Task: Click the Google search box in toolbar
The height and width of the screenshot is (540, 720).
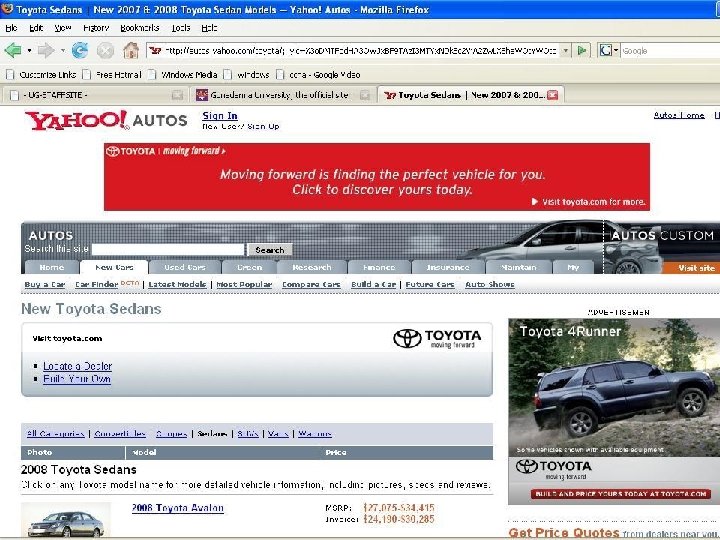Action: tap(670, 51)
